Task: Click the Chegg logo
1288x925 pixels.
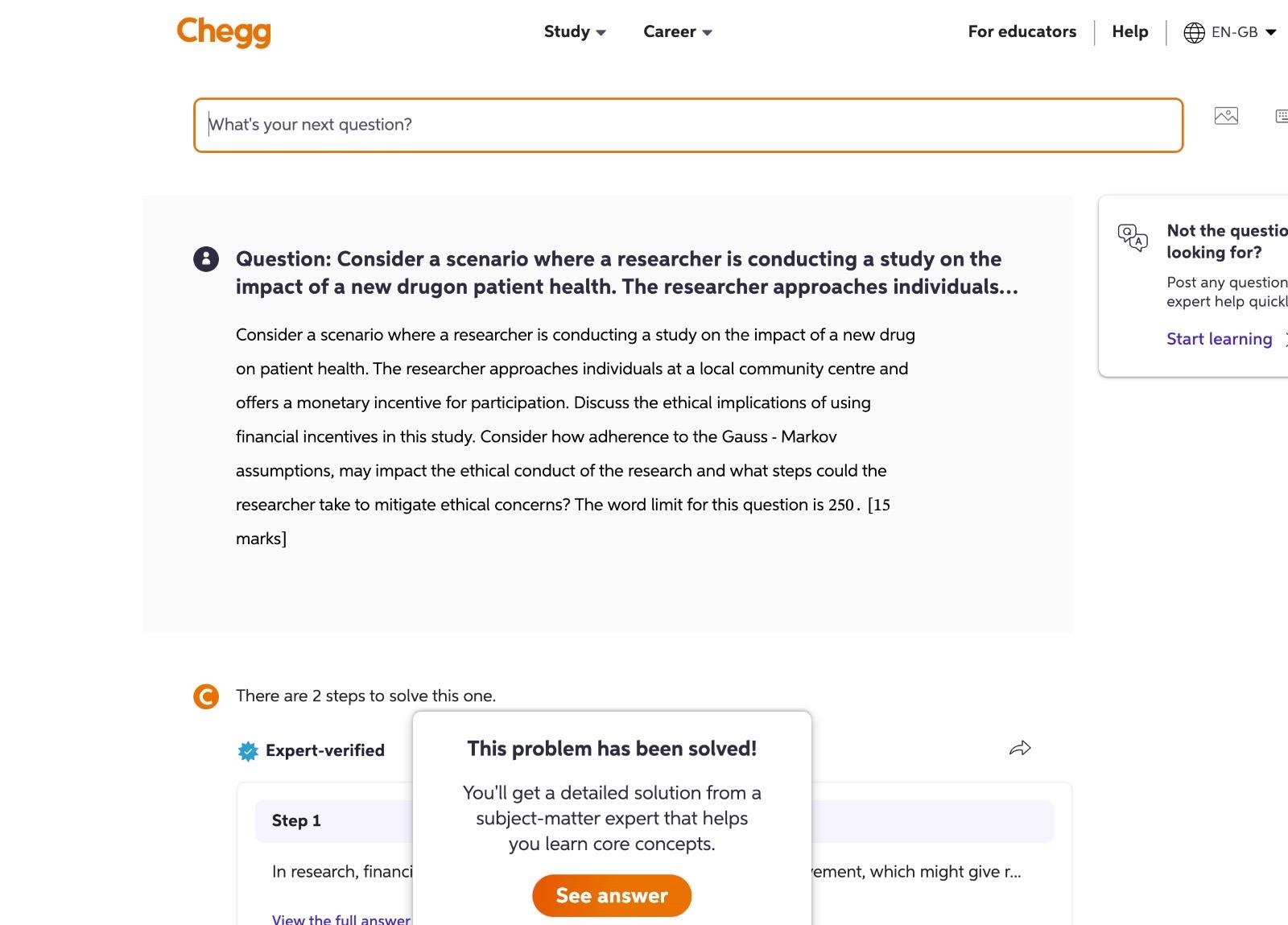Action: 223,32
